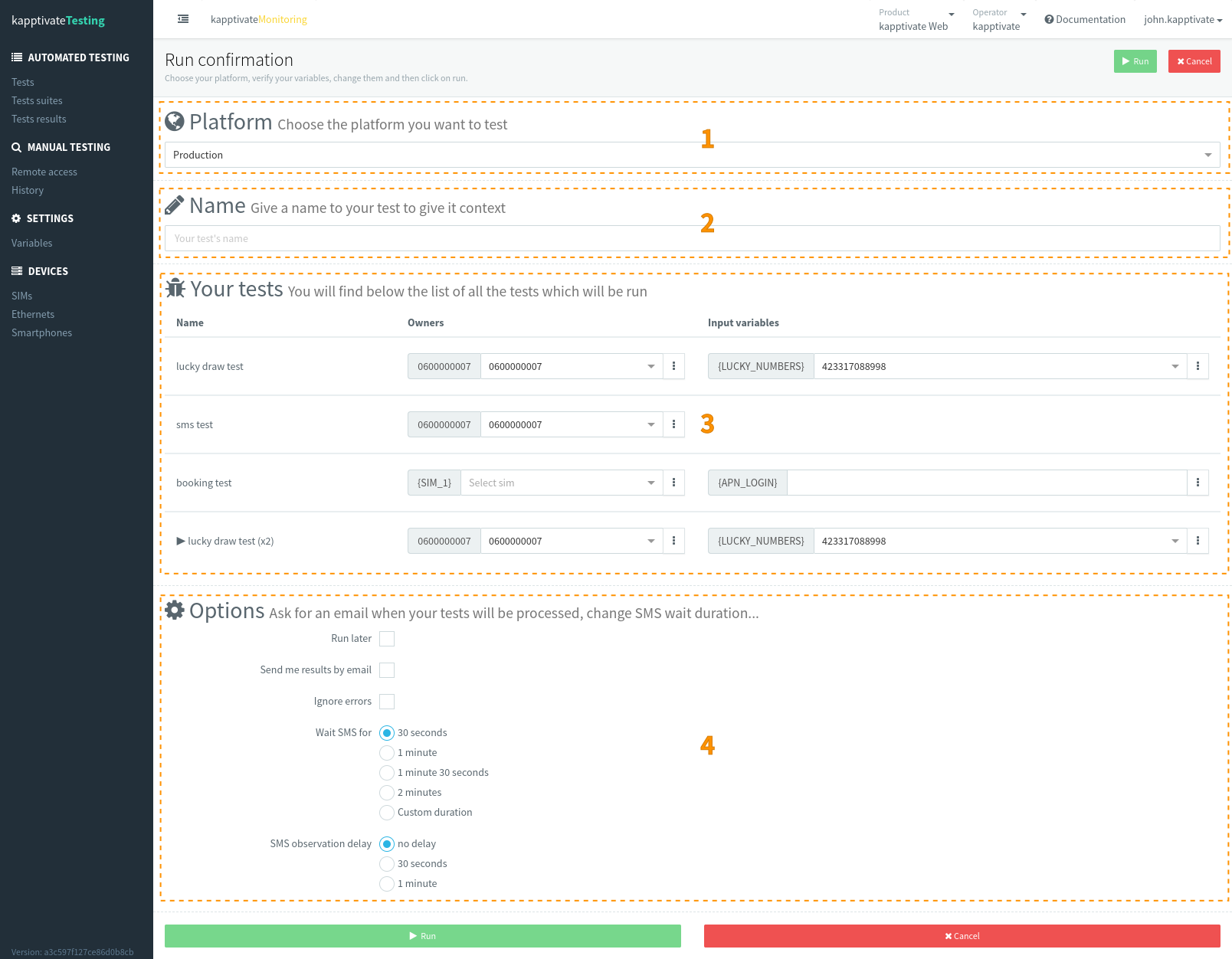
Task: Click the test name input field
Action: (692, 238)
